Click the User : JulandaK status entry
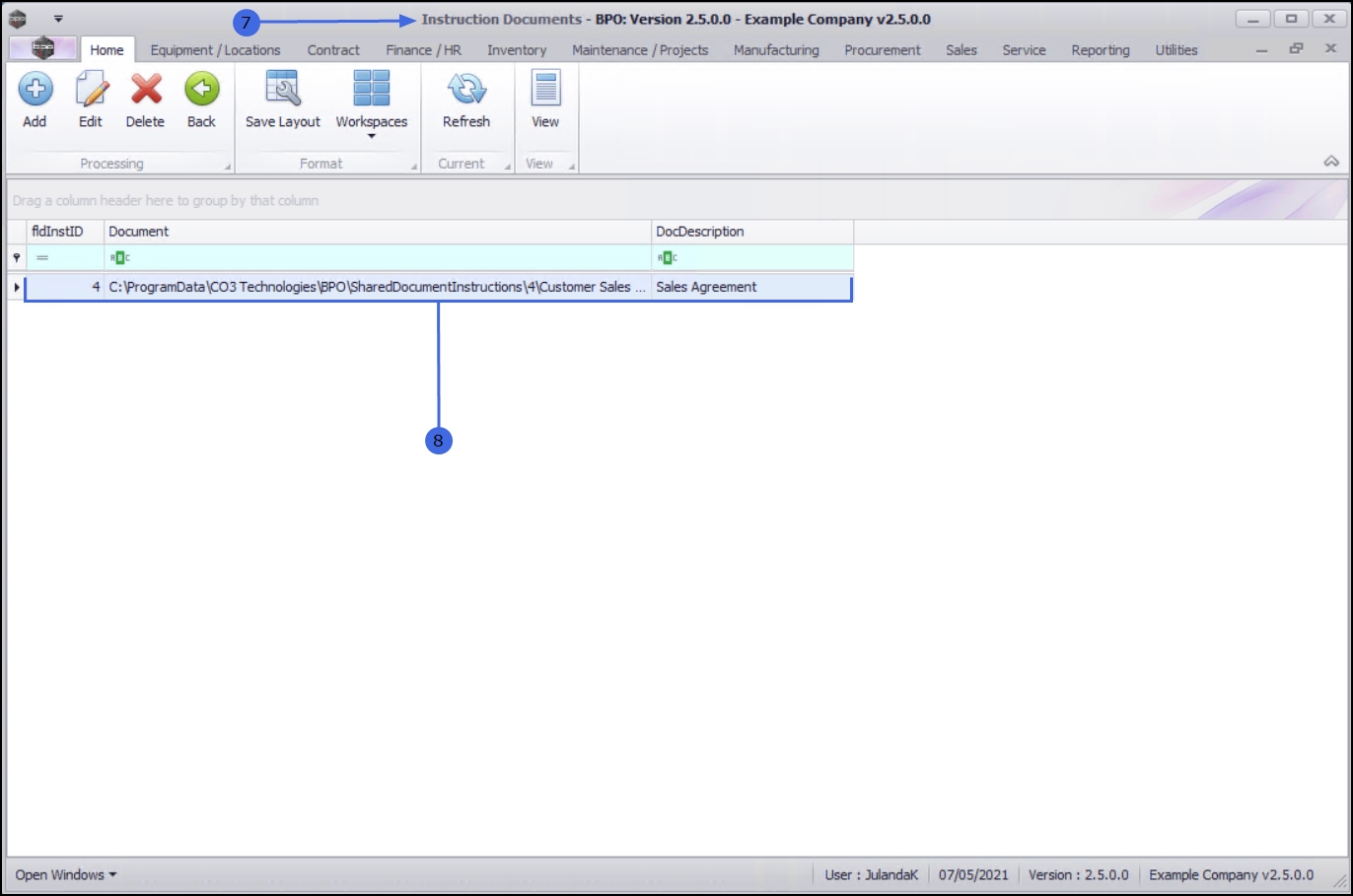 coord(872,874)
